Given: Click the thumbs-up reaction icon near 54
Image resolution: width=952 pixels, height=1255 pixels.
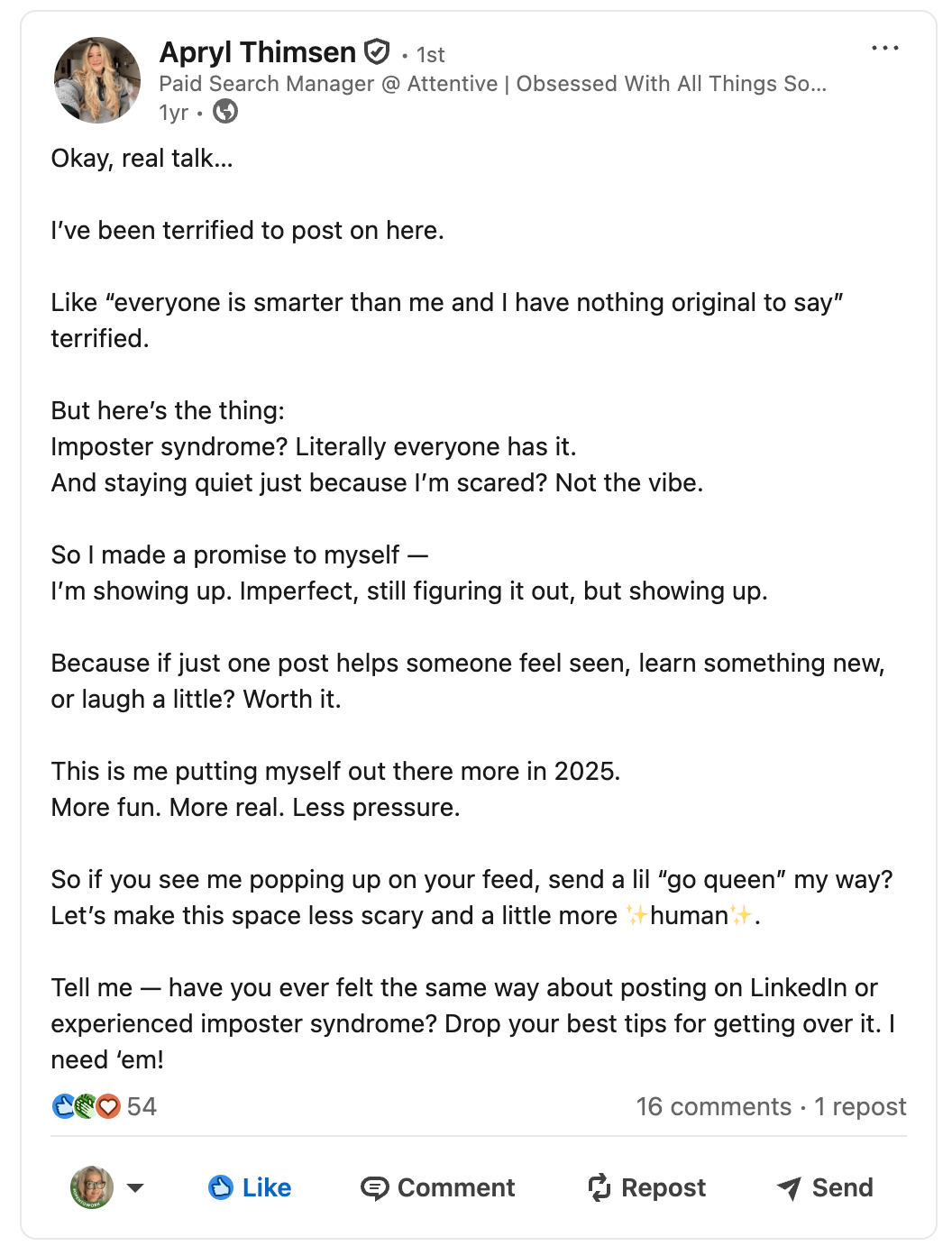Looking at the screenshot, I should 64,1106.
